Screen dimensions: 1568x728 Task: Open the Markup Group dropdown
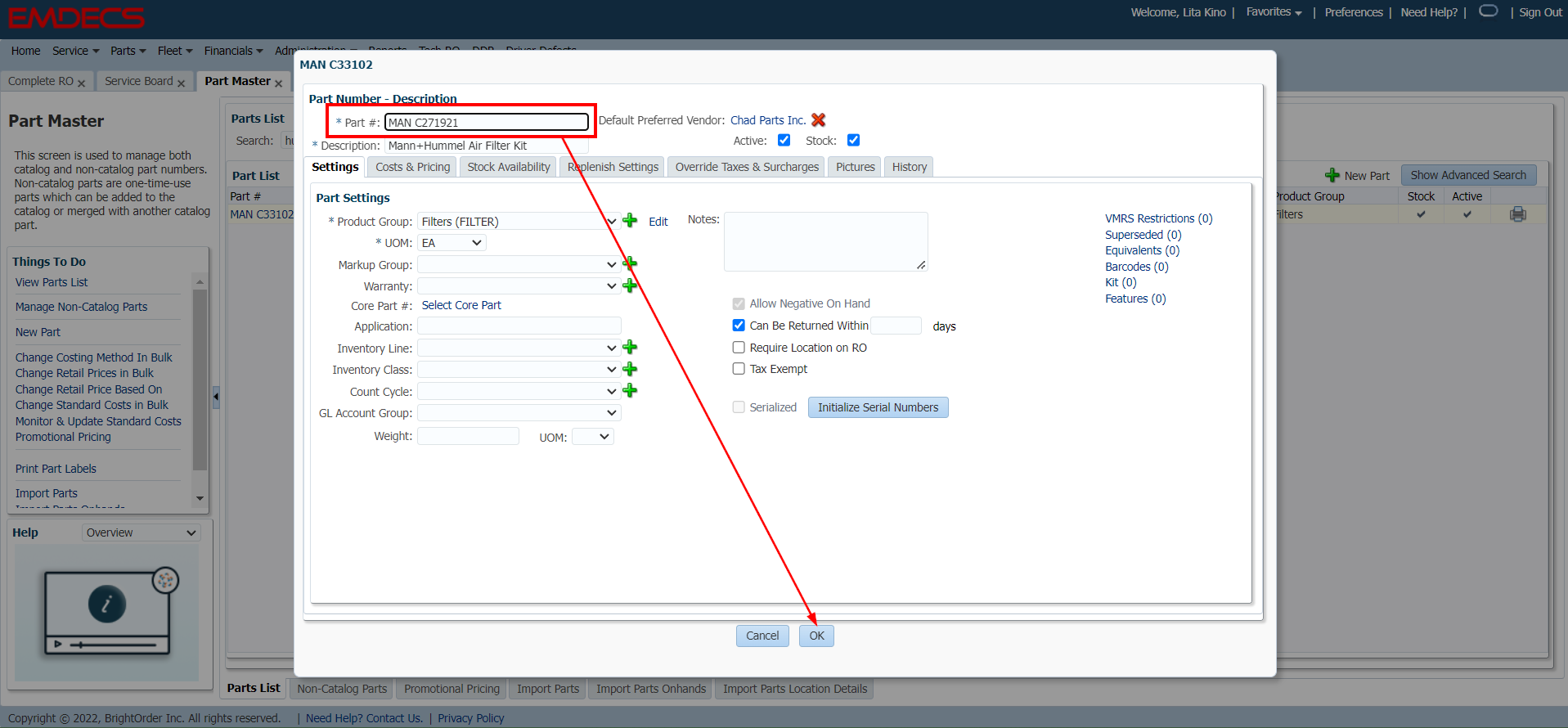point(519,264)
